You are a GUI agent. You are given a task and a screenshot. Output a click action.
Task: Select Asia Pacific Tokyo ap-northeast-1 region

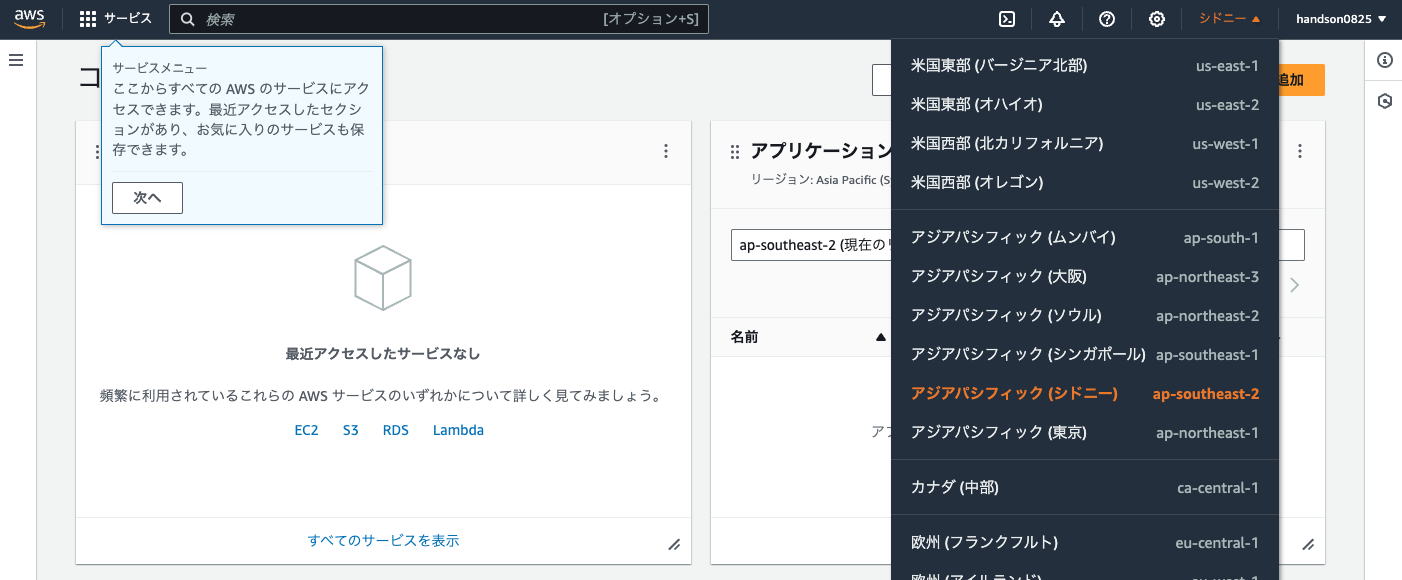(x=1085, y=433)
